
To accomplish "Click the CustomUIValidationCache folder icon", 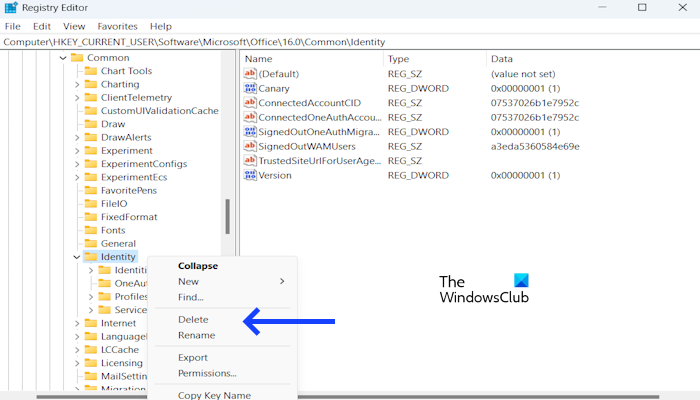I will pyautogui.click(x=91, y=111).
